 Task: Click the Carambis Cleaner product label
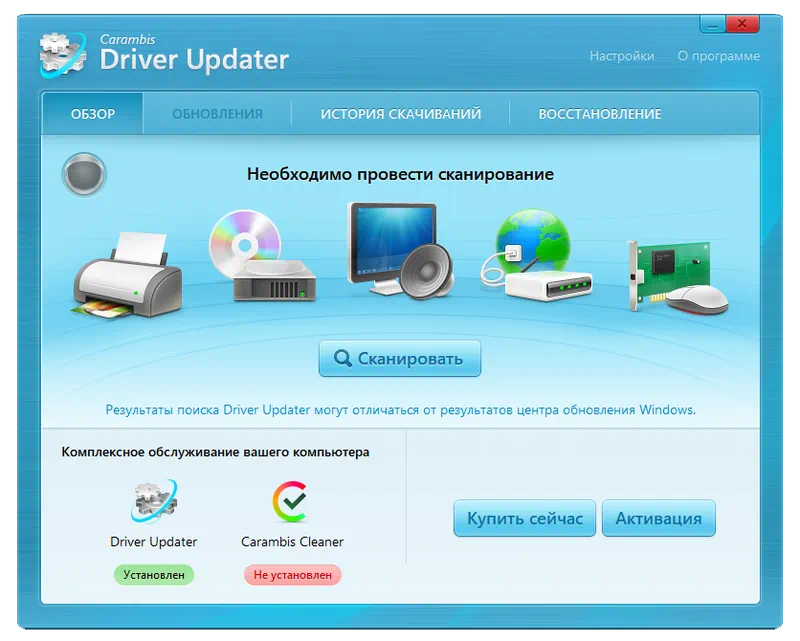[292, 541]
